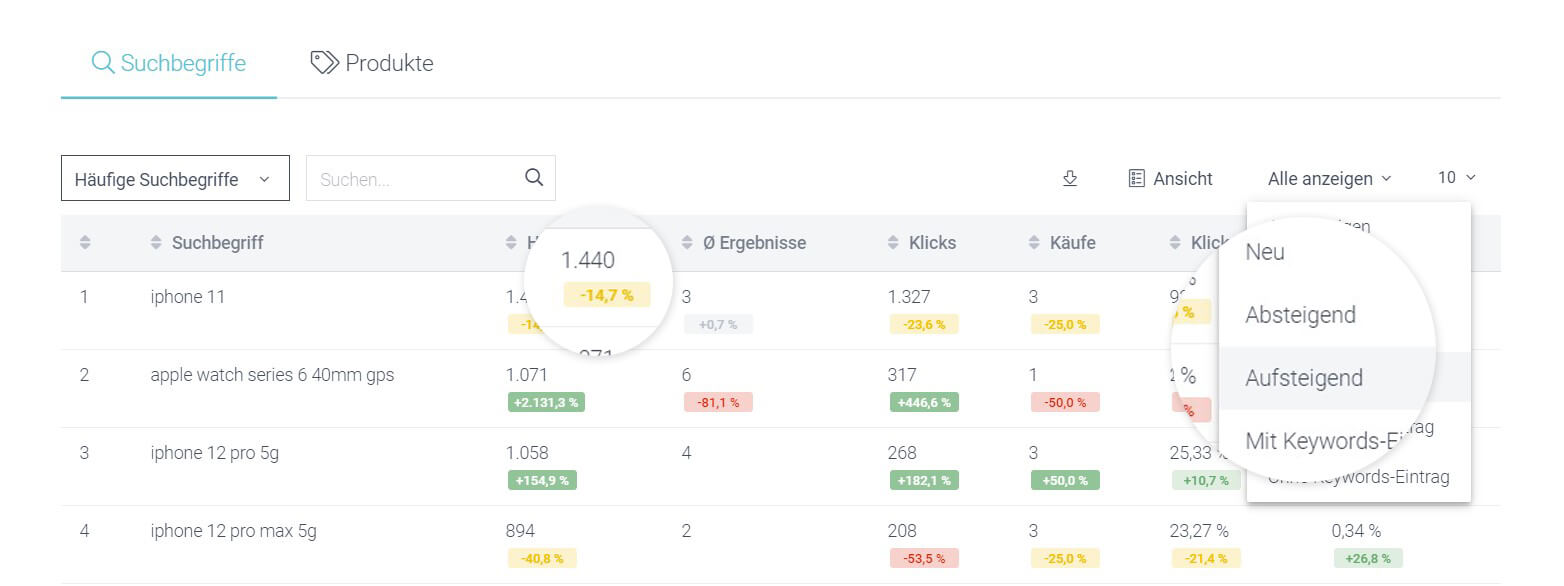Choose Aufsteigend from the filter options
Image resolution: width=1564 pixels, height=586 pixels.
pyautogui.click(x=1305, y=378)
